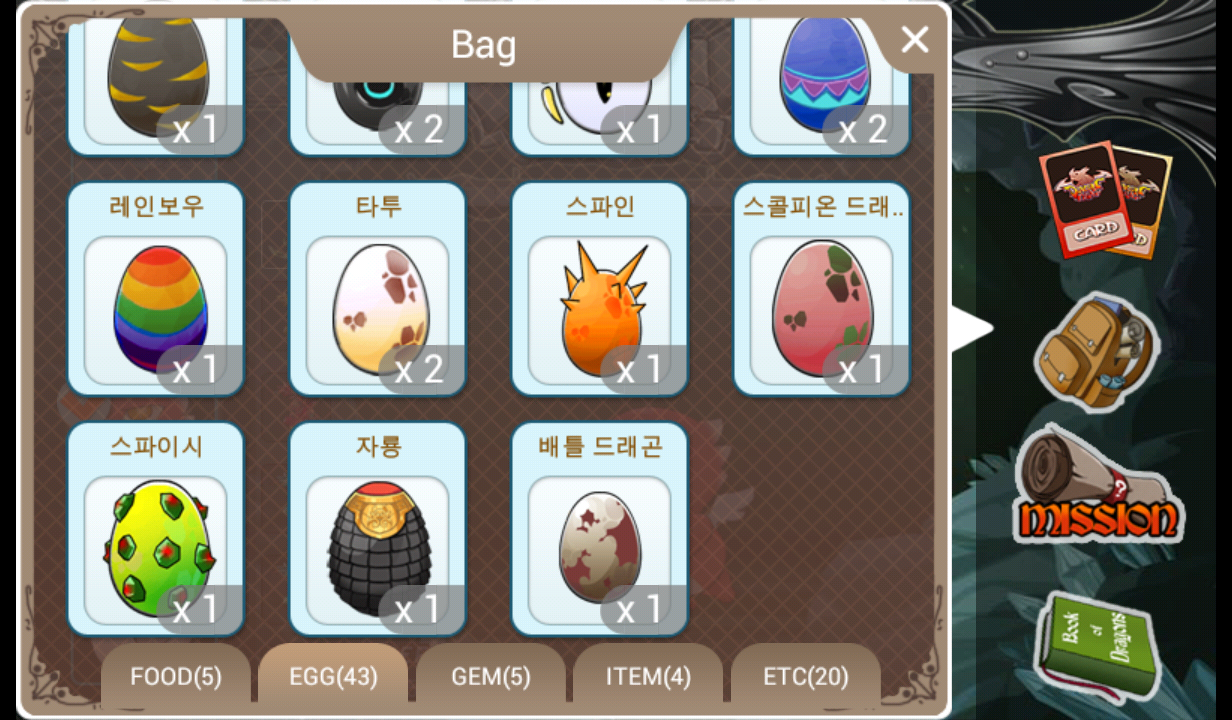Switch to the ITEM(4) tab
Screen dimensions: 1232x720
tap(648, 676)
